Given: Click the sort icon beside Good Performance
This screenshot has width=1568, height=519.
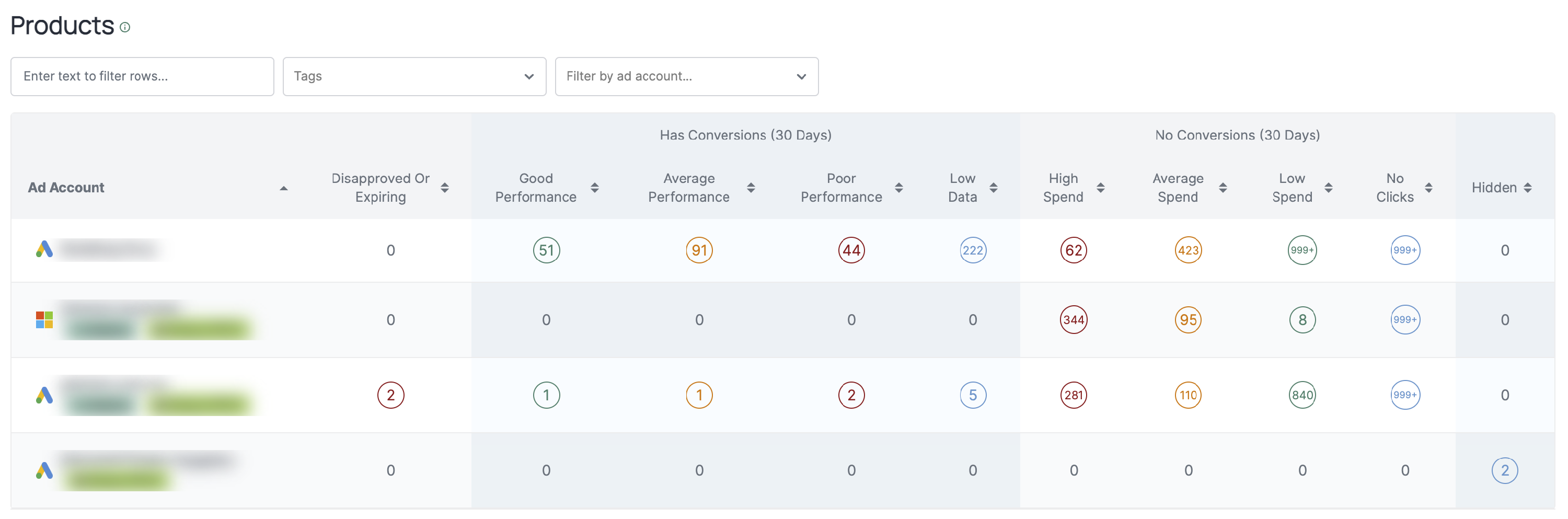Looking at the screenshot, I should pyautogui.click(x=595, y=188).
